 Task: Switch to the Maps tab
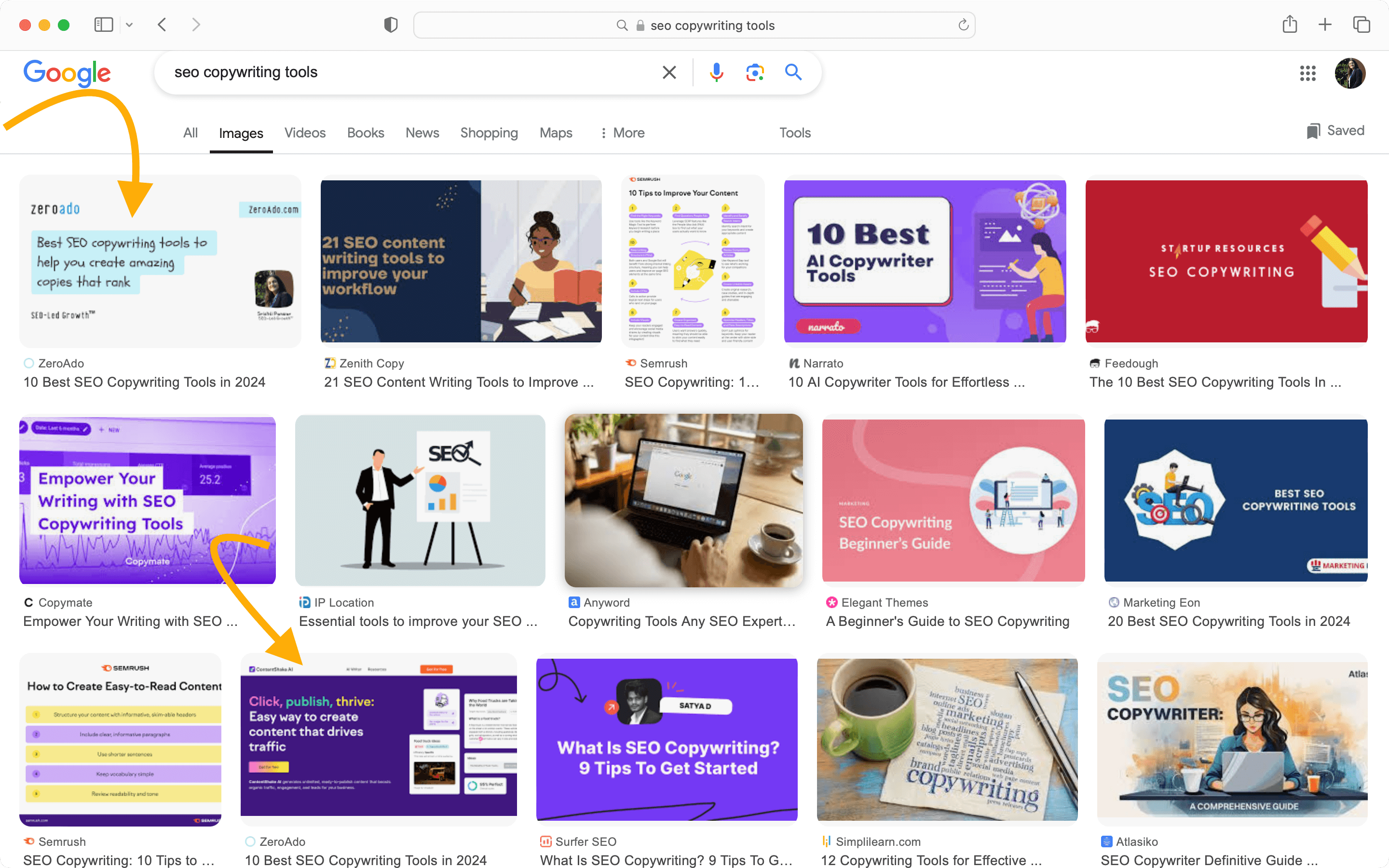click(x=556, y=133)
